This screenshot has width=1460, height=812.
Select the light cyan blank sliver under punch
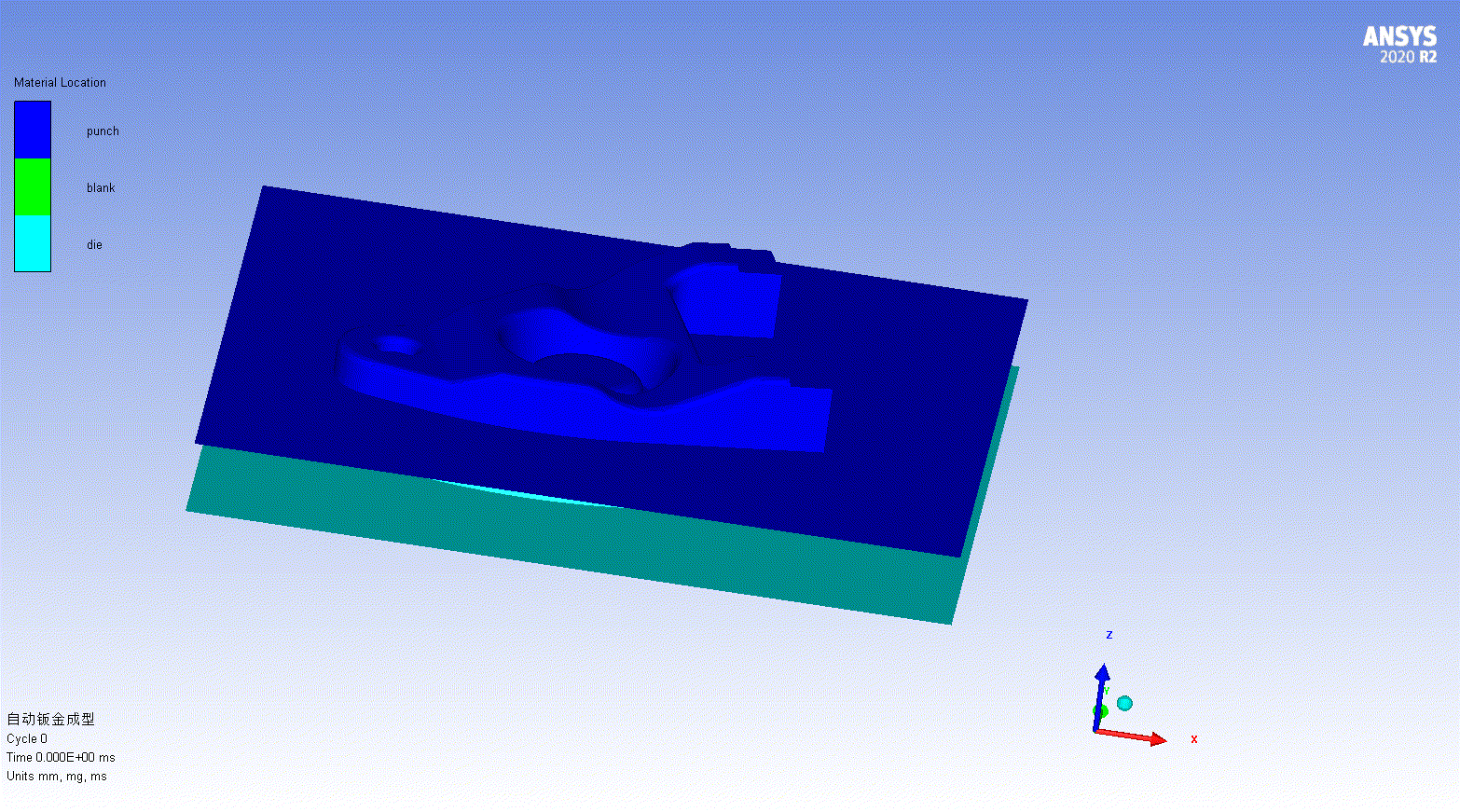click(522, 494)
